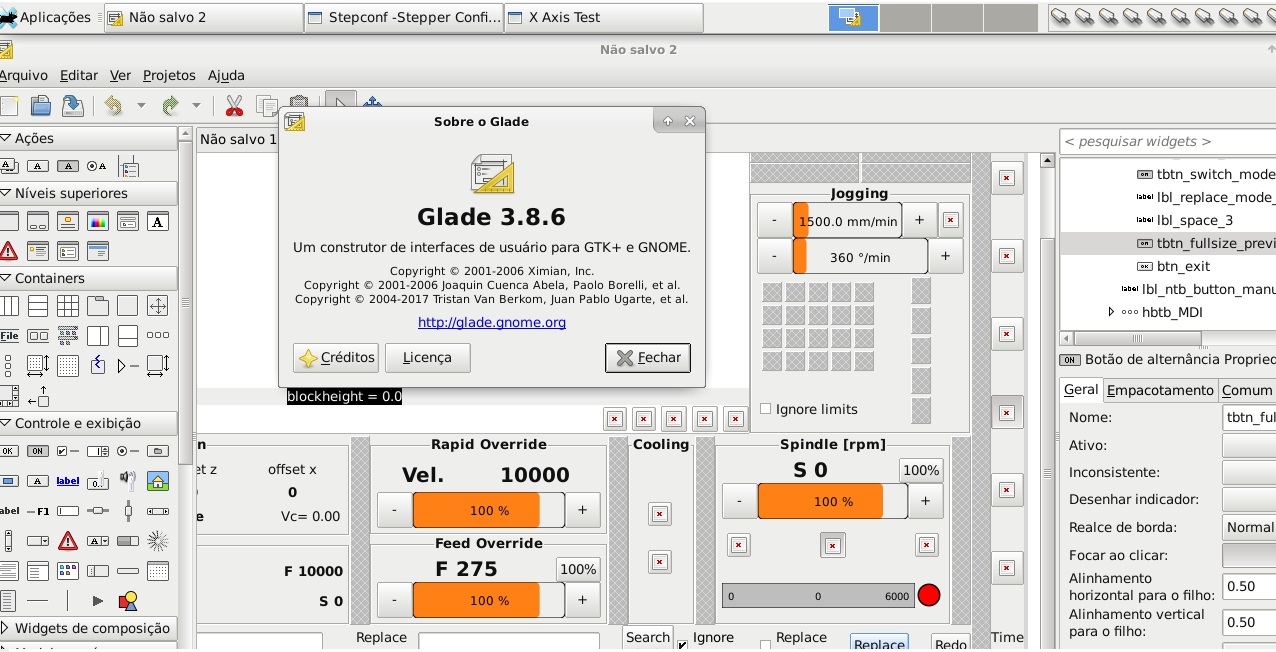
Task: Click the Rapid Override 100% slider
Action: pyautogui.click(x=489, y=510)
